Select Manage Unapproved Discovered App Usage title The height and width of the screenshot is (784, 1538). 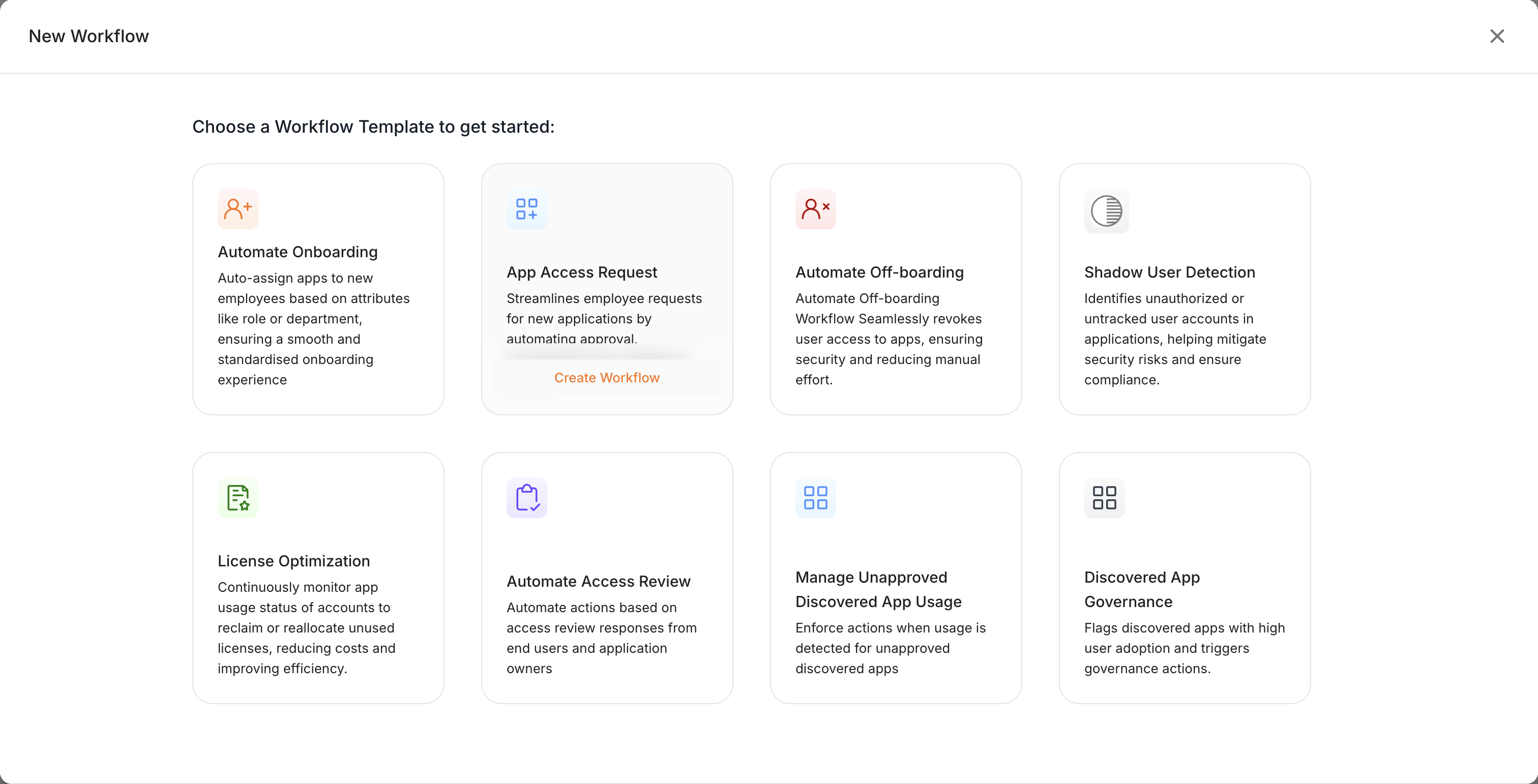pyautogui.click(x=878, y=589)
